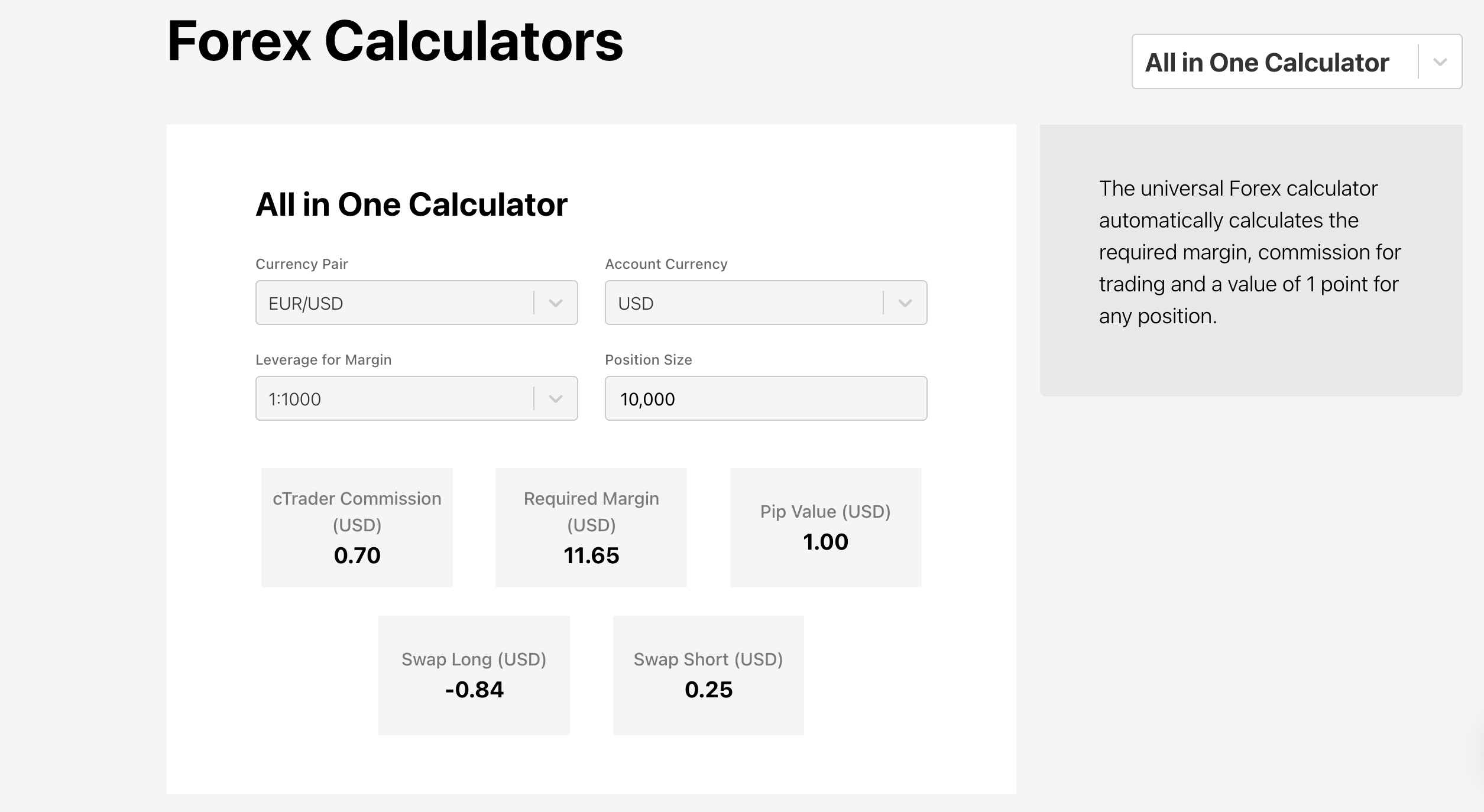Click the Forex Calculators page heading
Screen dimensions: 1484x812
pyautogui.click(x=395, y=41)
